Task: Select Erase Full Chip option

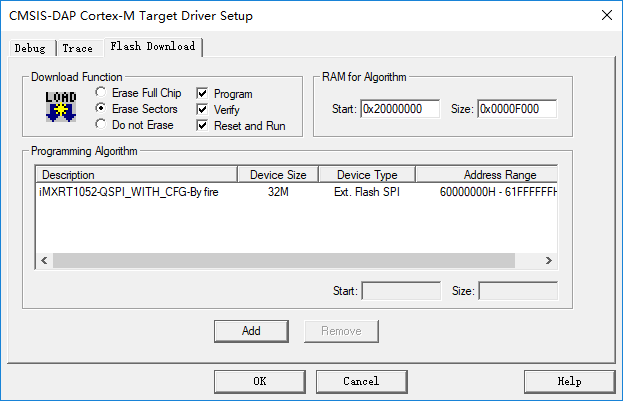Action: [101, 93]
